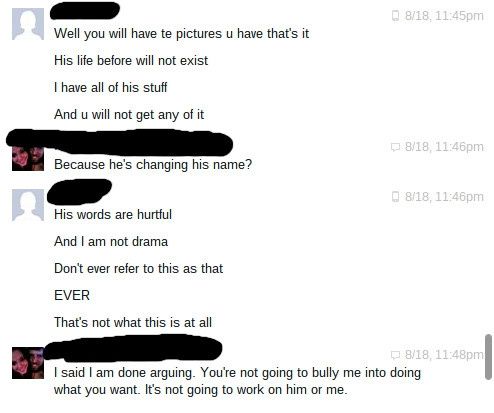Click the message 'Because he's changing his name?'
The height and width of the screenshot is (413, 494).
point(153,165)
